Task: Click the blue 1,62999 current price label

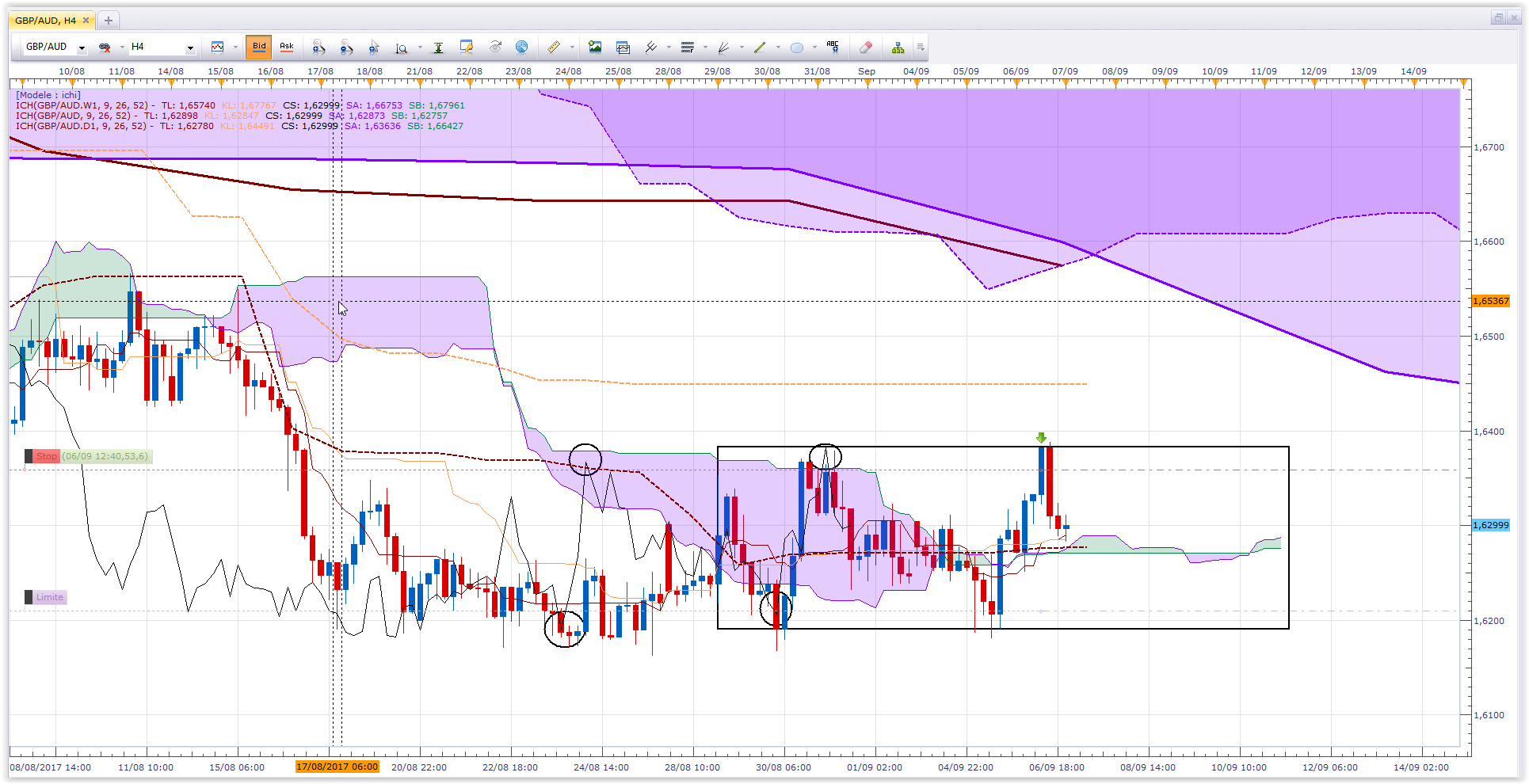Action: pyautogui.click(x=1491, y=525)
